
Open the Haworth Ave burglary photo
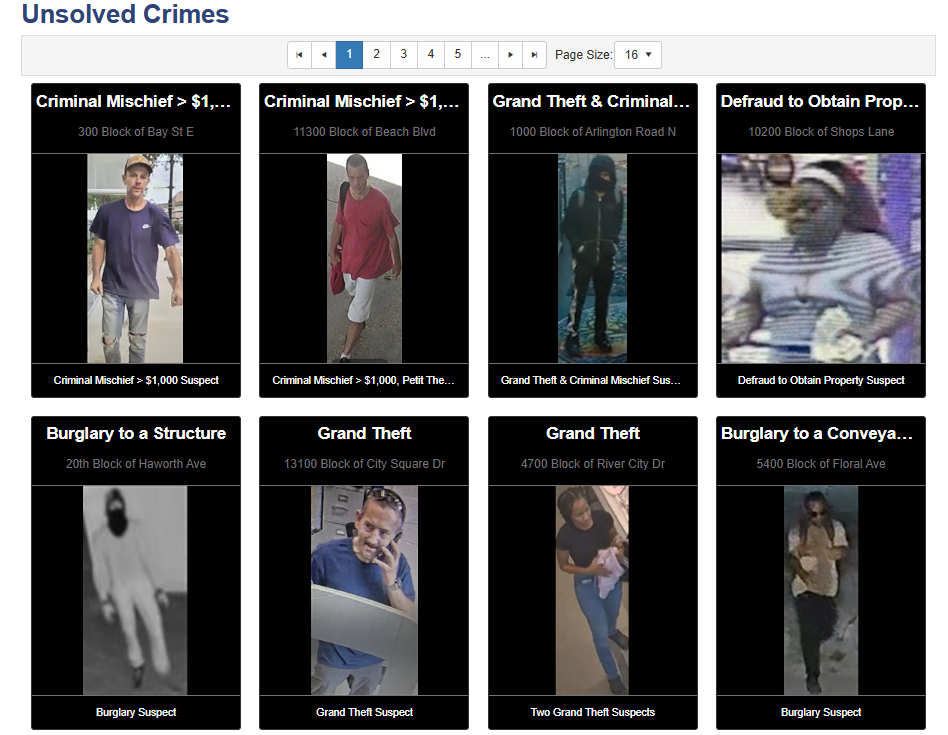pyautogui.click(x=136, y=590)
